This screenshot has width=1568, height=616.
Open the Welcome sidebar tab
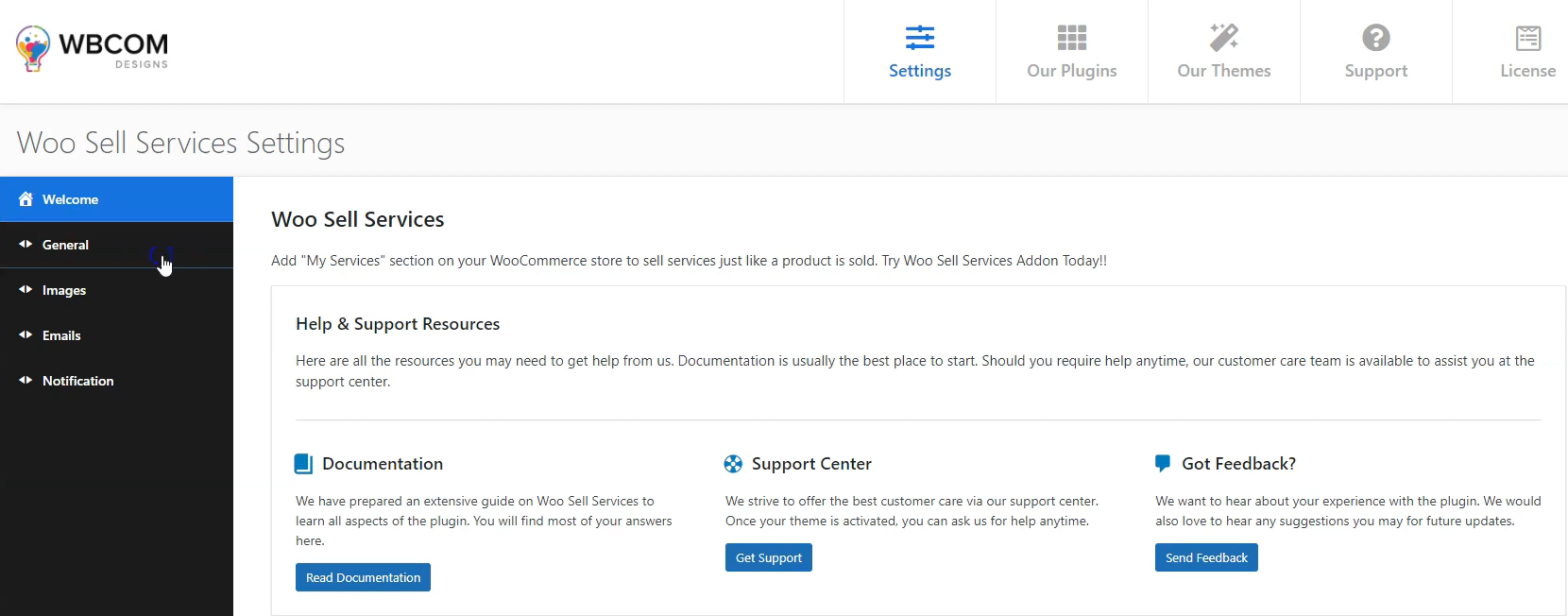click(116, 199)
